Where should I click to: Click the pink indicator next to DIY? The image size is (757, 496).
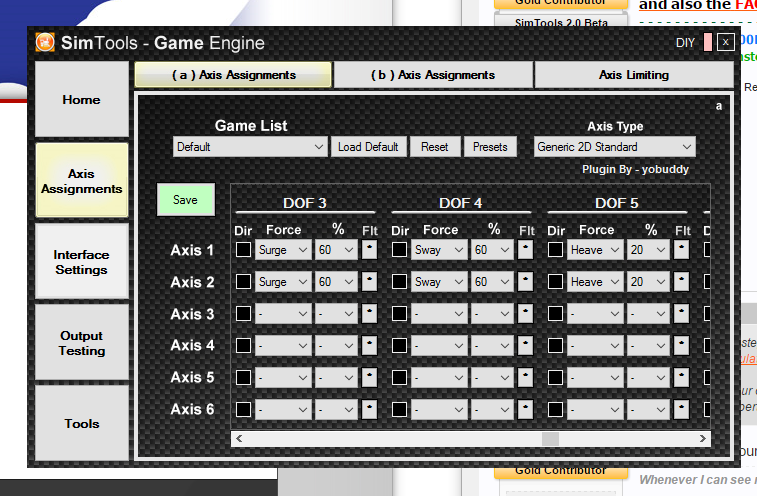pyautogui.click(x=708, y=43)
